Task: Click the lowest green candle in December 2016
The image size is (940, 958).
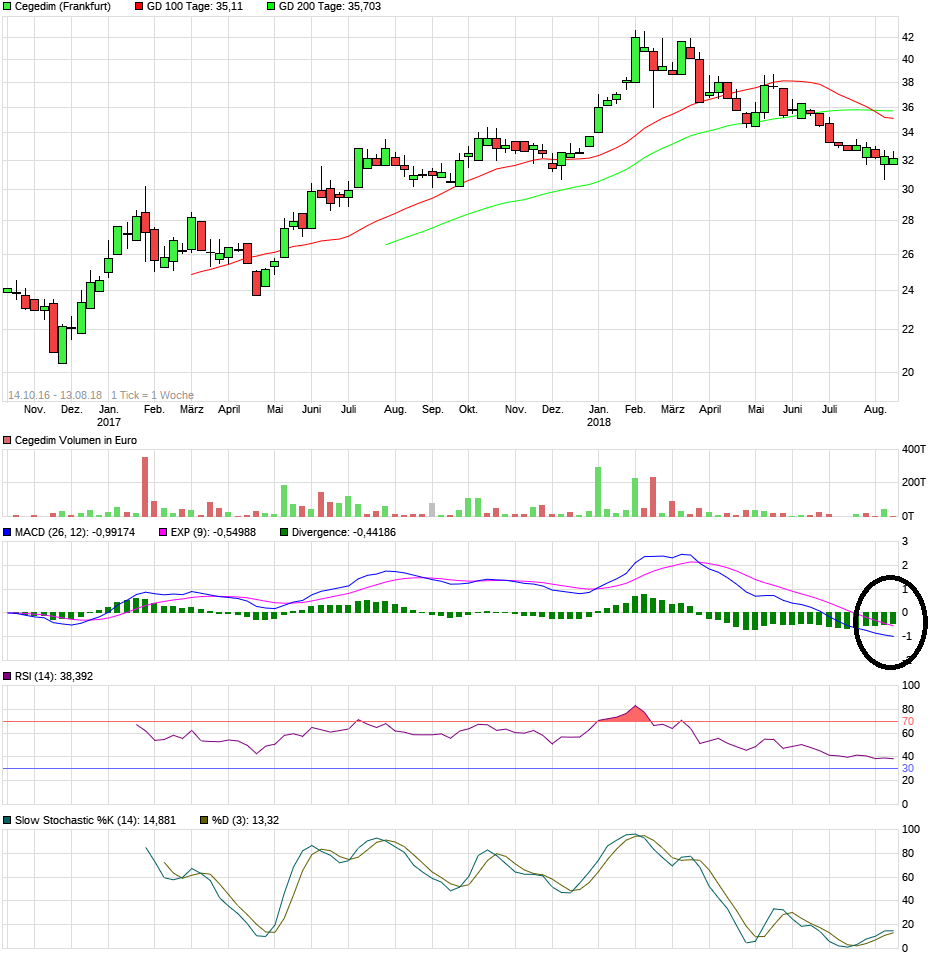Action: click(x=62, y=345)
